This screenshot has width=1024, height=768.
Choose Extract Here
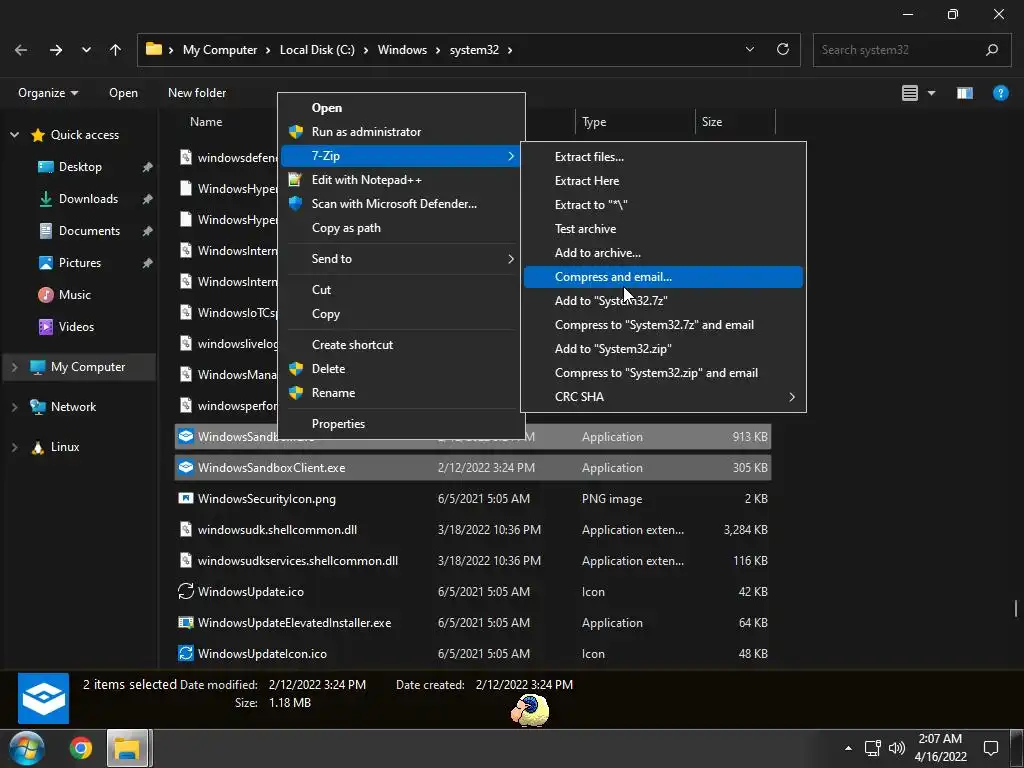[x=663, y=181]
